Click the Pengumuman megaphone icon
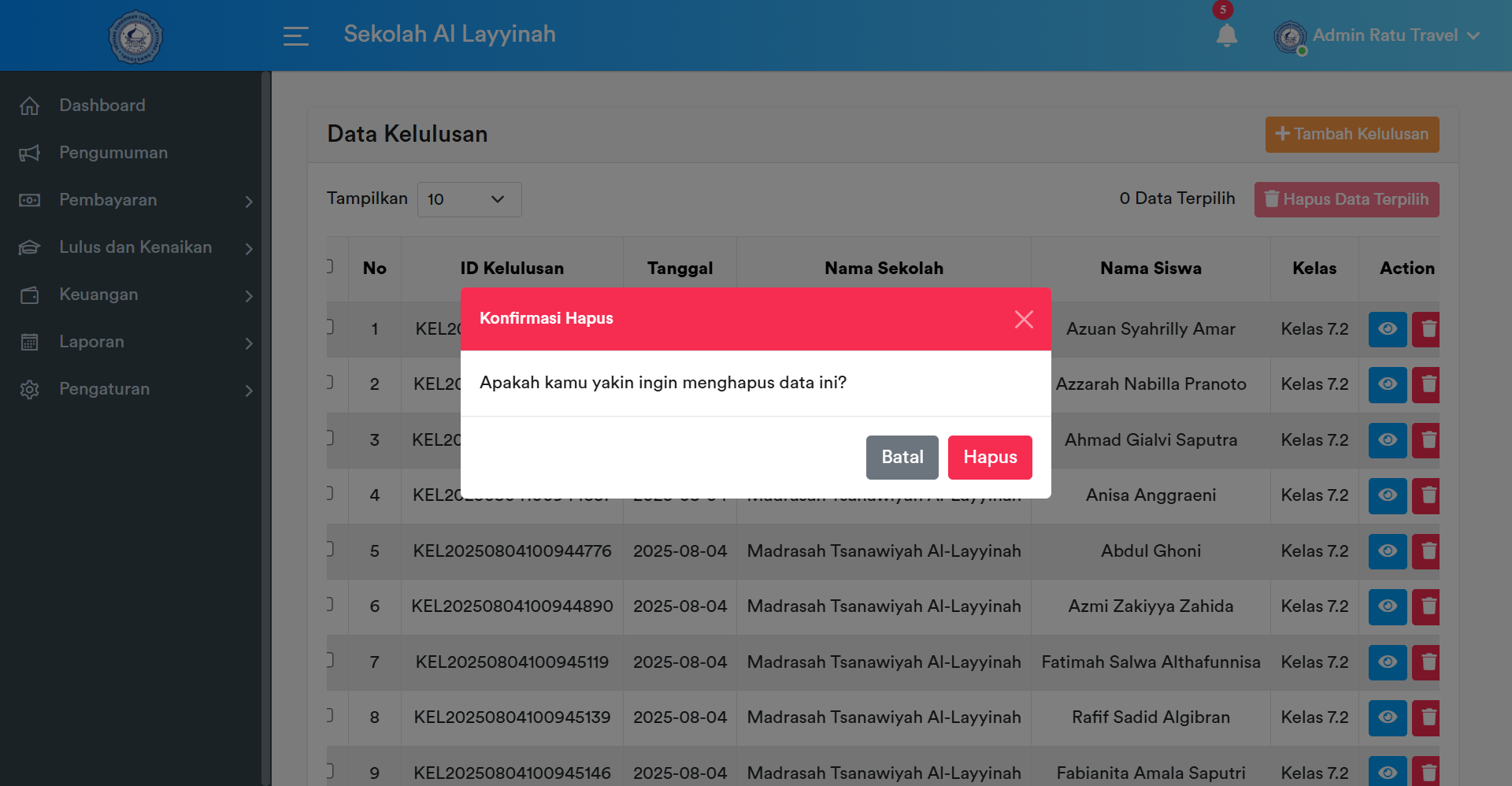Screen dimensions: 1512x786 point(30,153)
